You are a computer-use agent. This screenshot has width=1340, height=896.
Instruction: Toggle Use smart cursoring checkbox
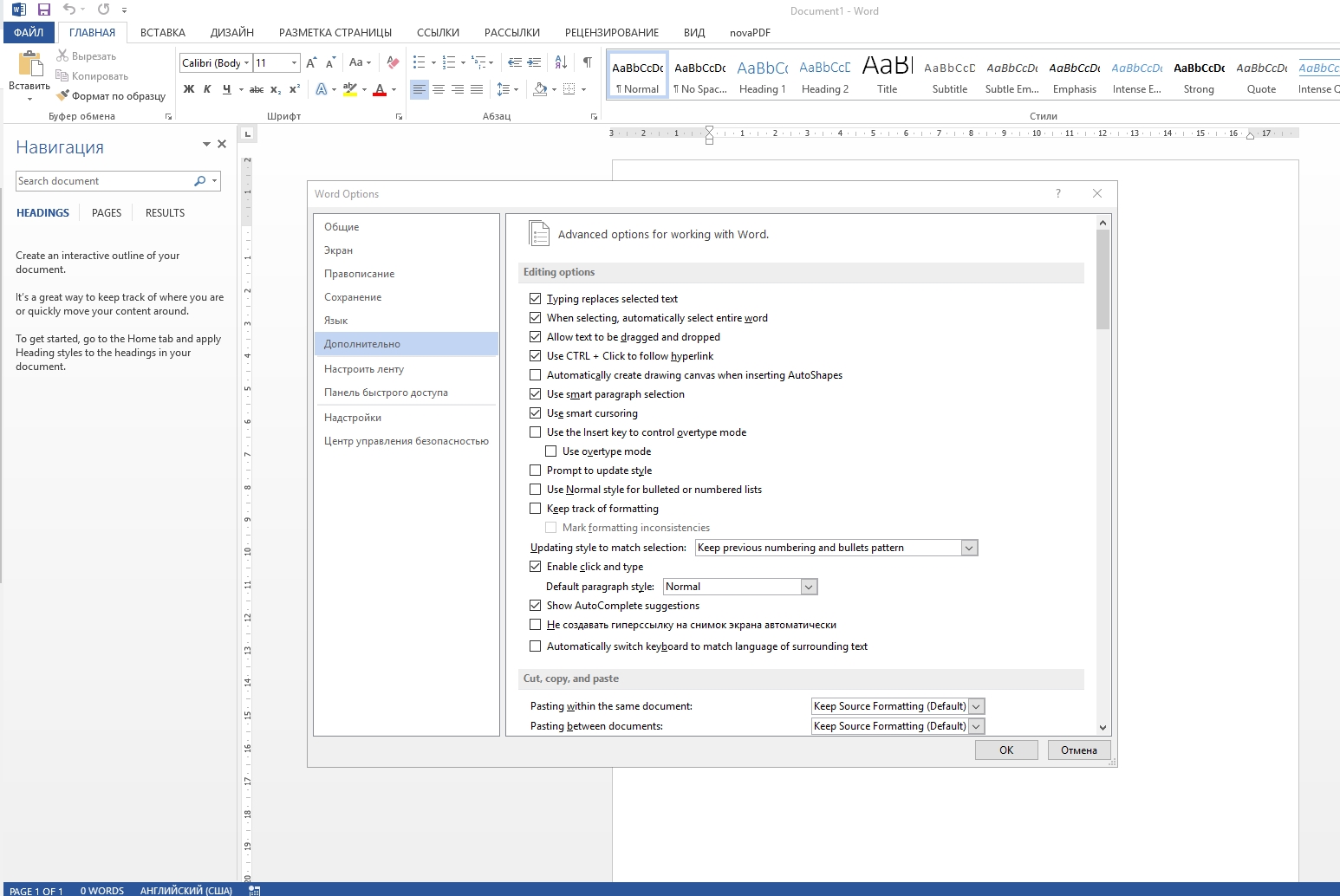[536, 413]
